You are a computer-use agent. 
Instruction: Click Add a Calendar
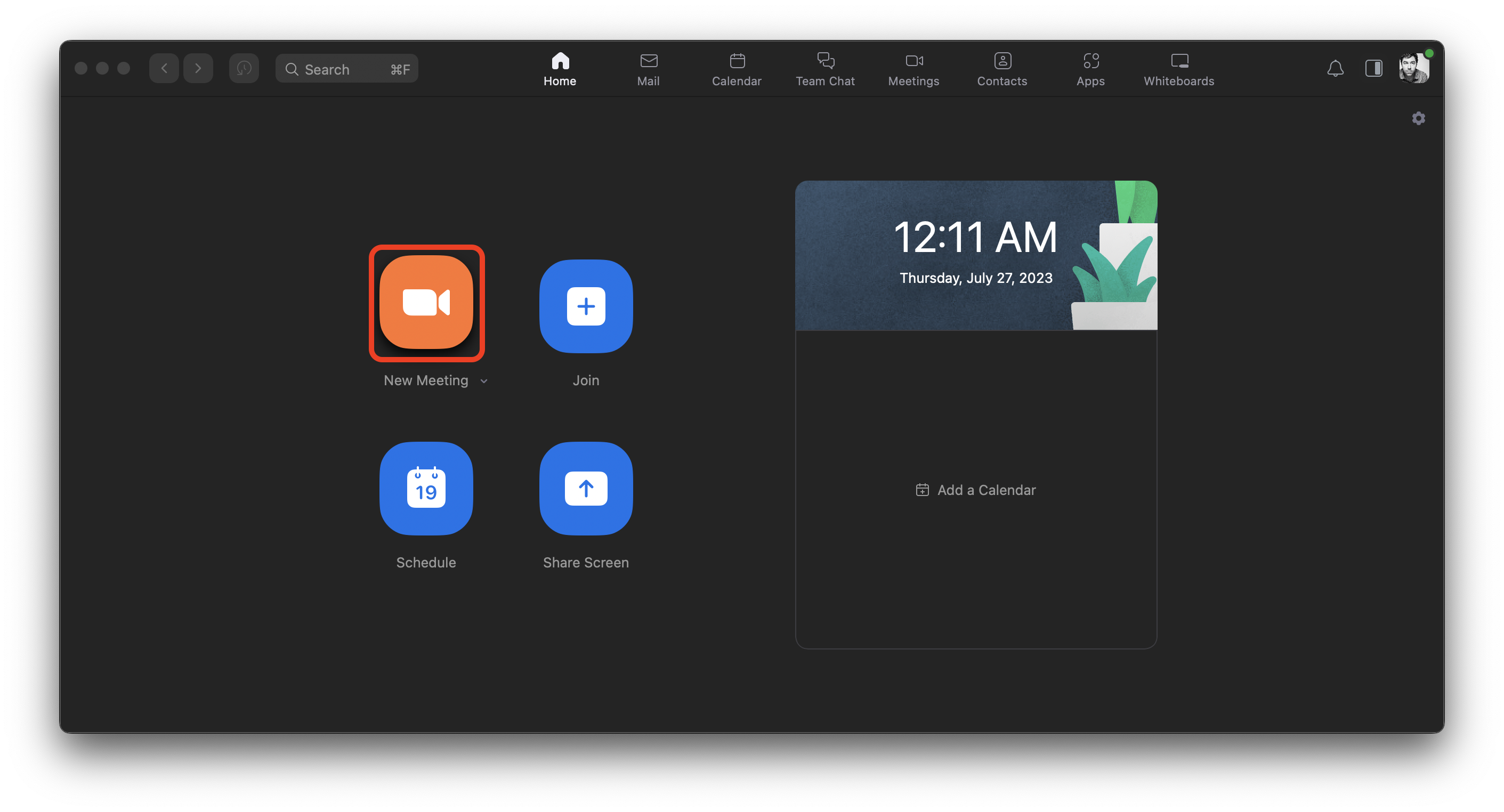976,490
